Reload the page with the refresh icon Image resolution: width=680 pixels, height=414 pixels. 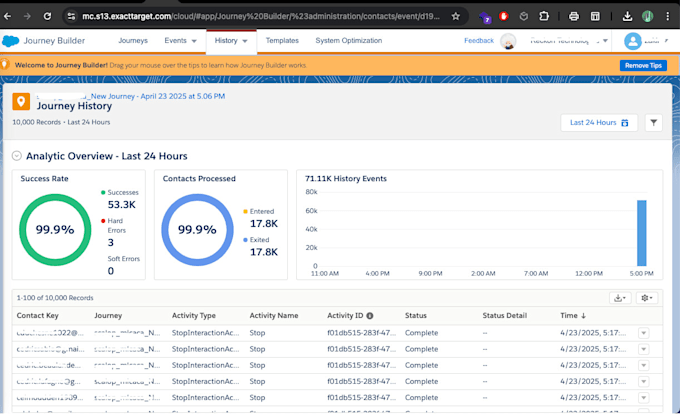coord(47,16)
